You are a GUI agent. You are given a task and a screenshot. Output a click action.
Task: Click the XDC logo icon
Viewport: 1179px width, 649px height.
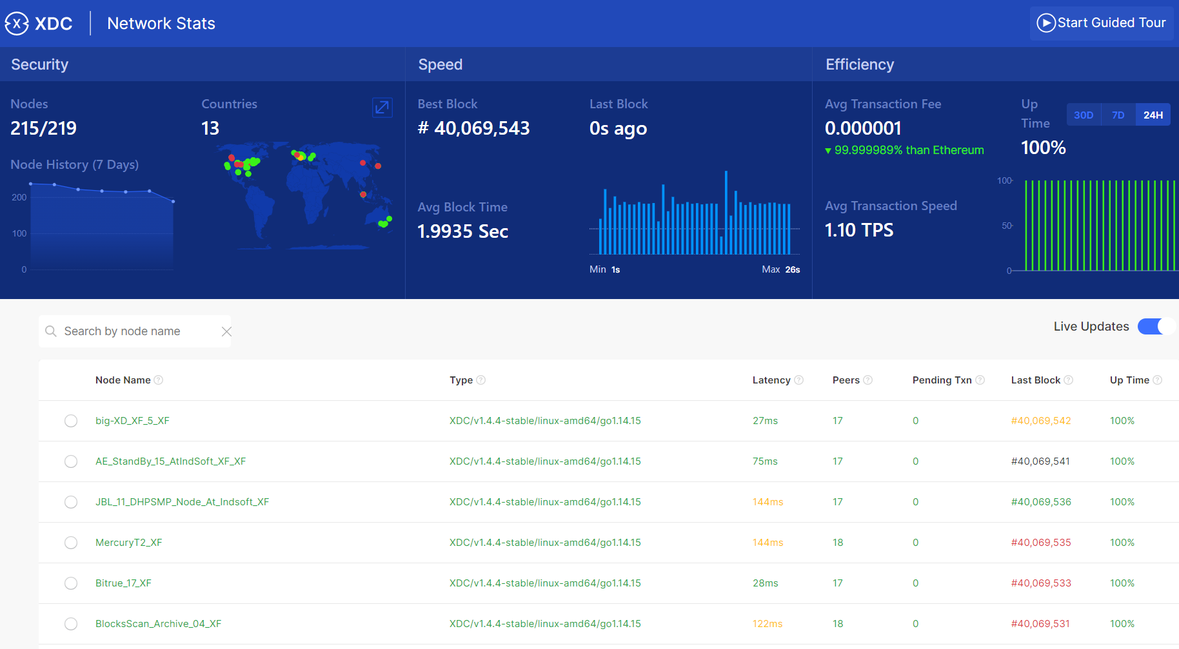coord(17,23)
